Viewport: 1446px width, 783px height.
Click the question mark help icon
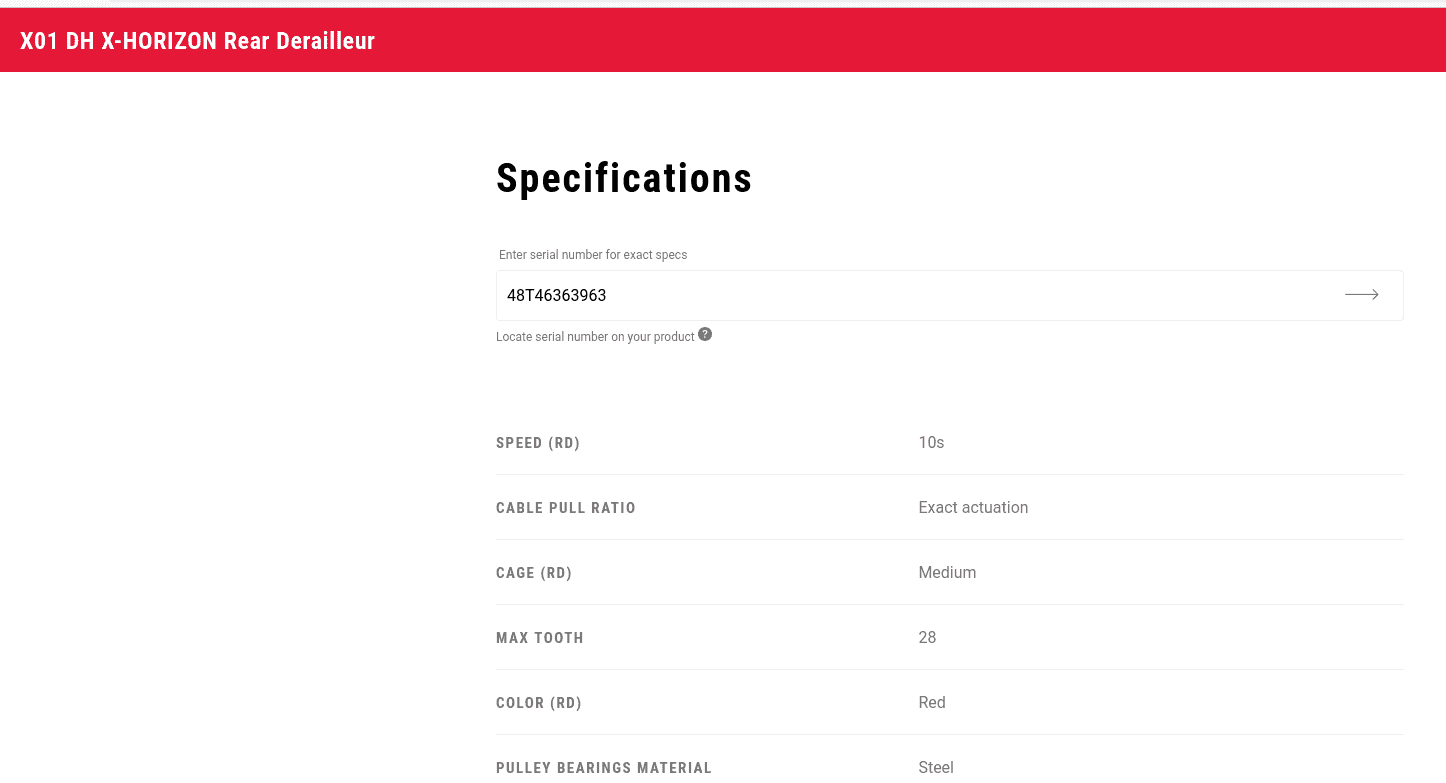tap(705, 334)
